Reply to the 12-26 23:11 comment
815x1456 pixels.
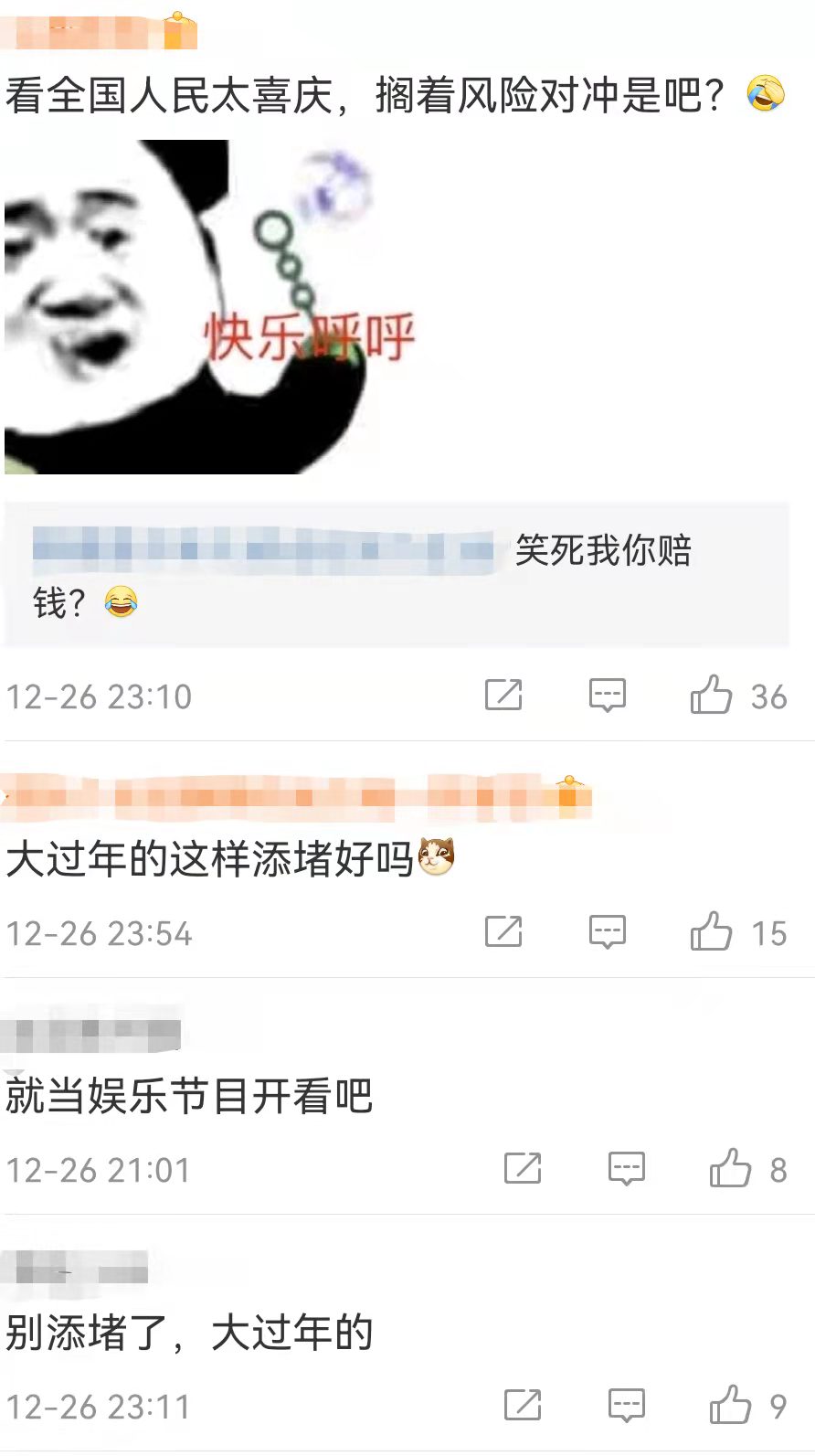(627, 1405)
